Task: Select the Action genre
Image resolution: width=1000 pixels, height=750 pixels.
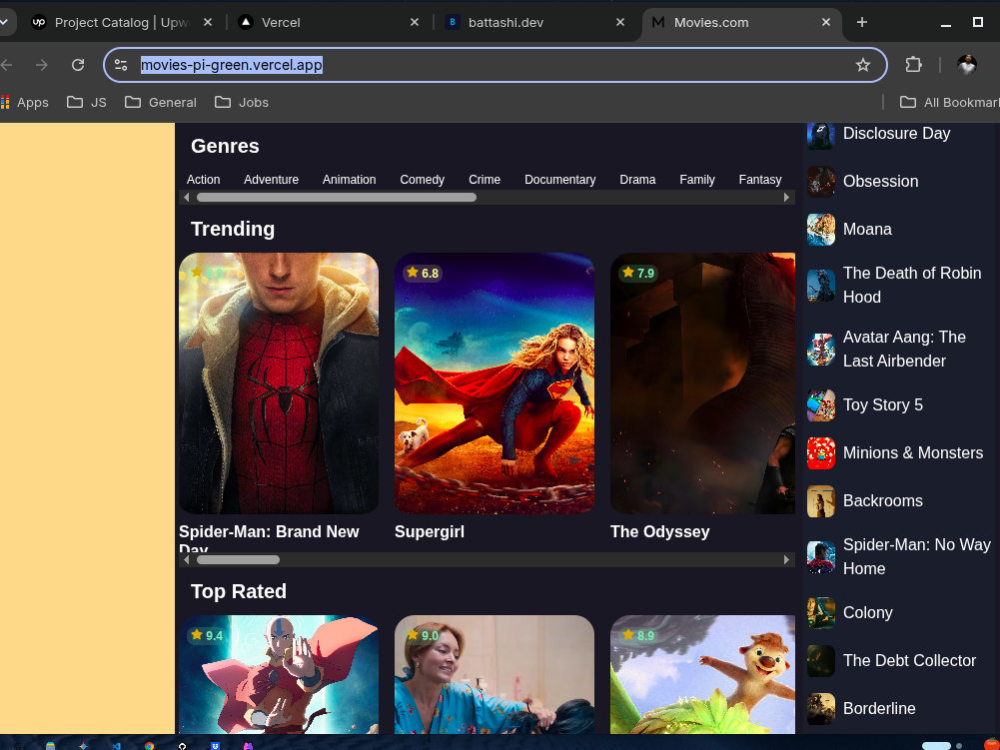Action: (203, 179)
